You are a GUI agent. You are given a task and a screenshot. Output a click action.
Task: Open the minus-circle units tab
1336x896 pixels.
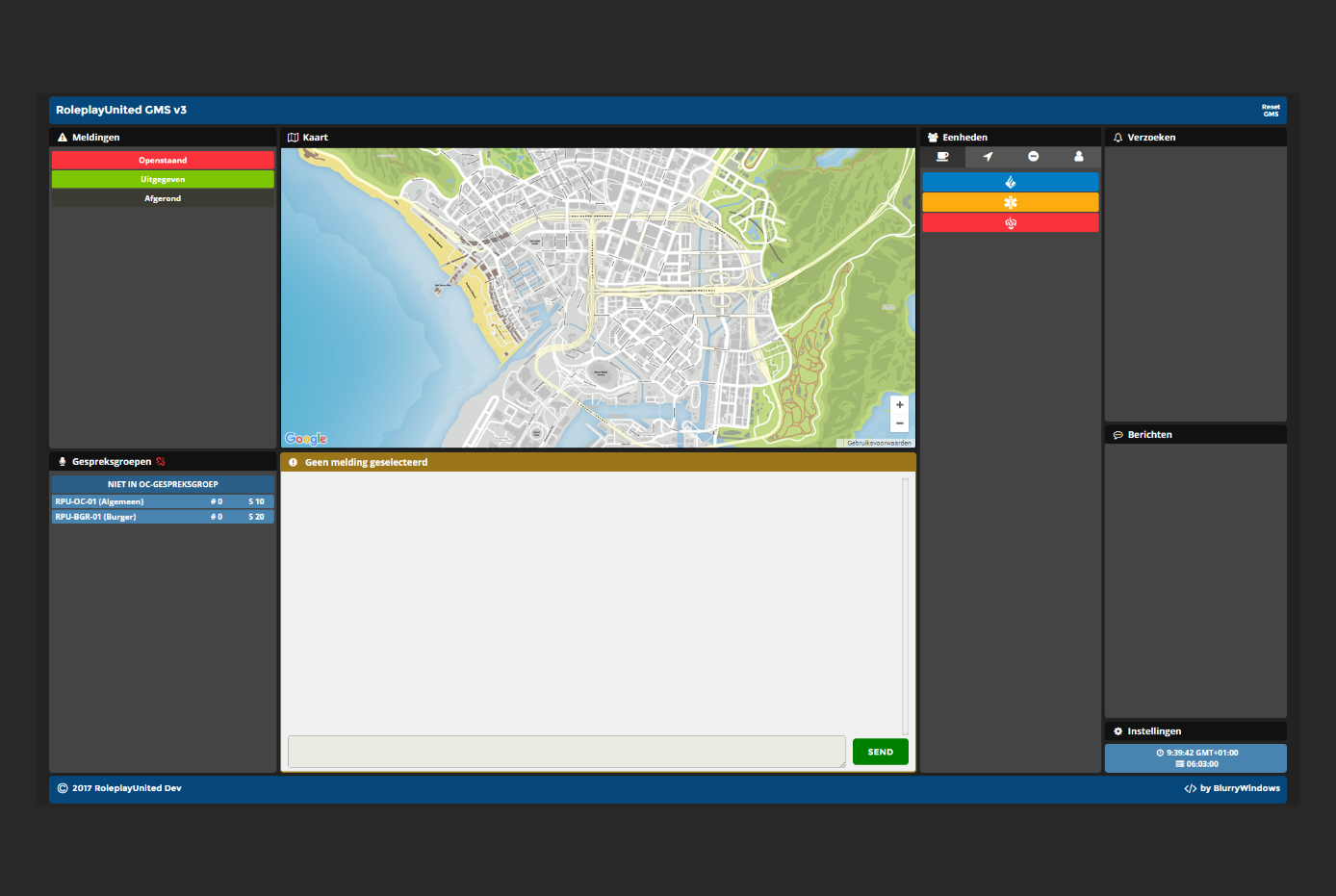1033,157
